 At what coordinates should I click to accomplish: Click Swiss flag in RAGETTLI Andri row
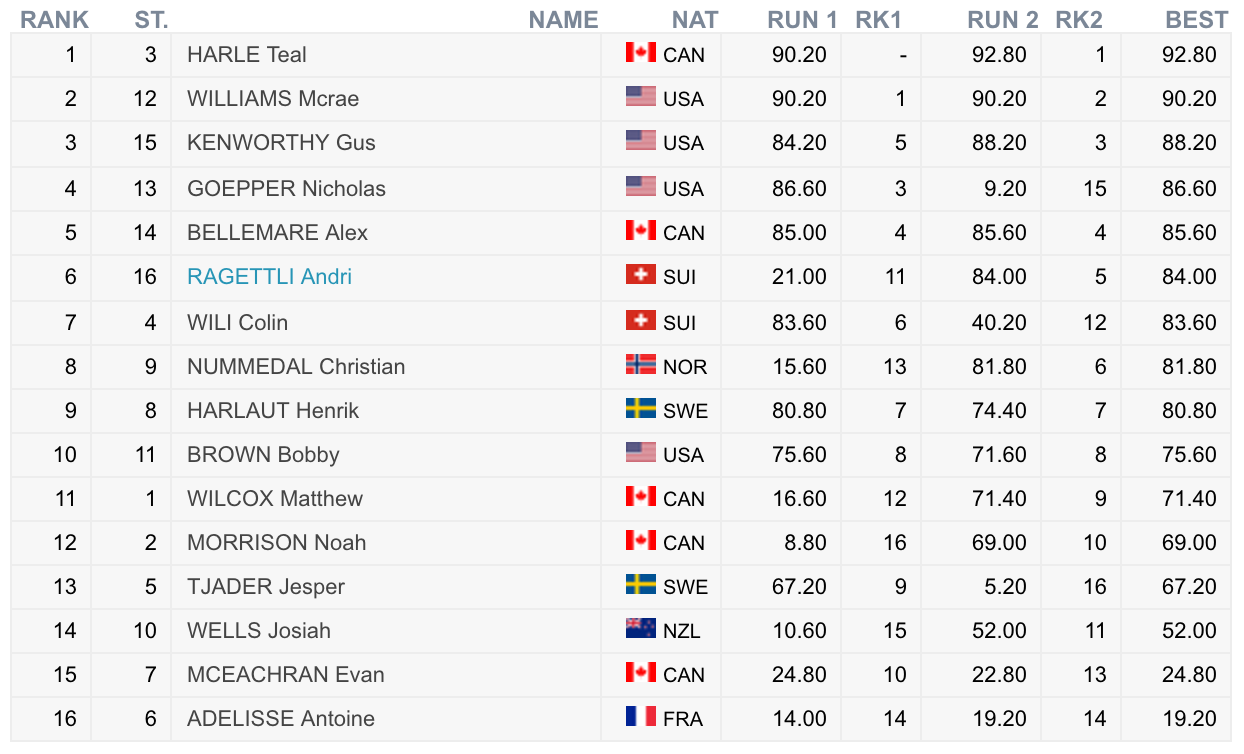click(x=641, y=275)
